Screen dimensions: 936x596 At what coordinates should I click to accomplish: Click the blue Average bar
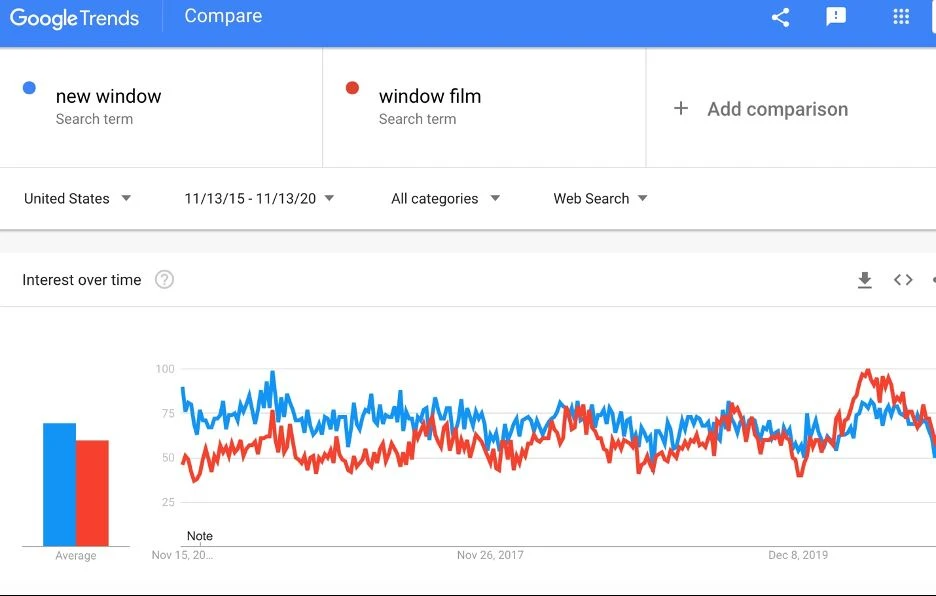pos(59,484)
